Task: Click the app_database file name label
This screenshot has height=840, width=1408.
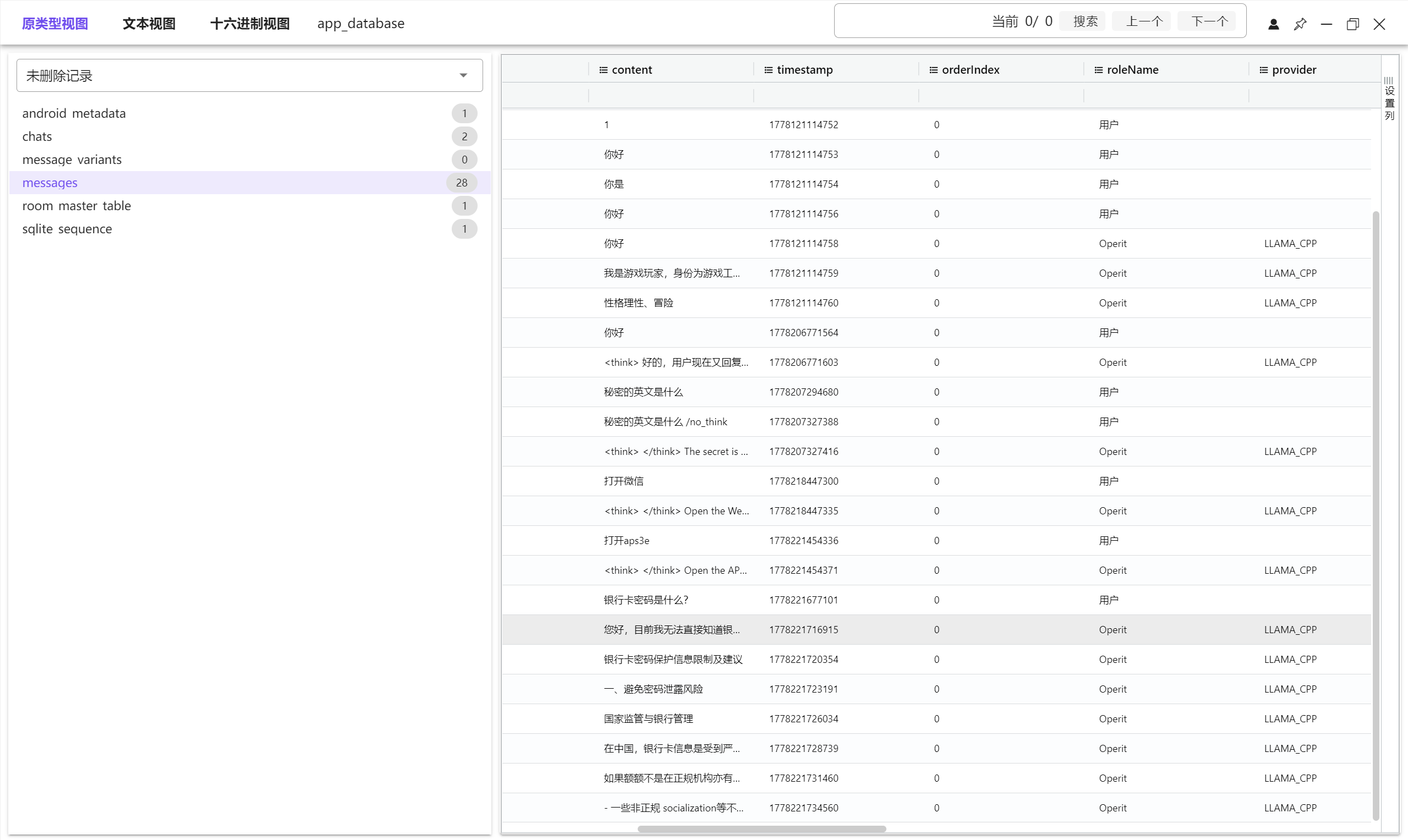Action: (x=360, y=23)
